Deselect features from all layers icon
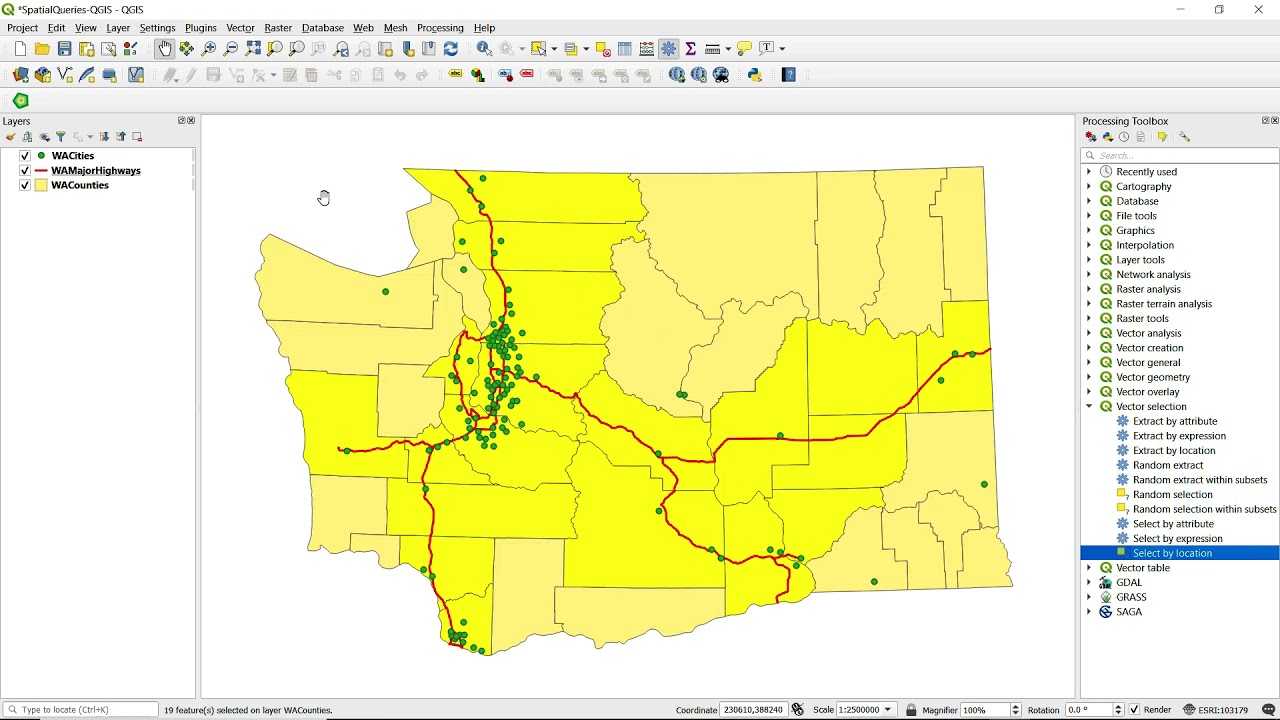Viewport: 1280px width, 720px height. (x=603, y=48)
